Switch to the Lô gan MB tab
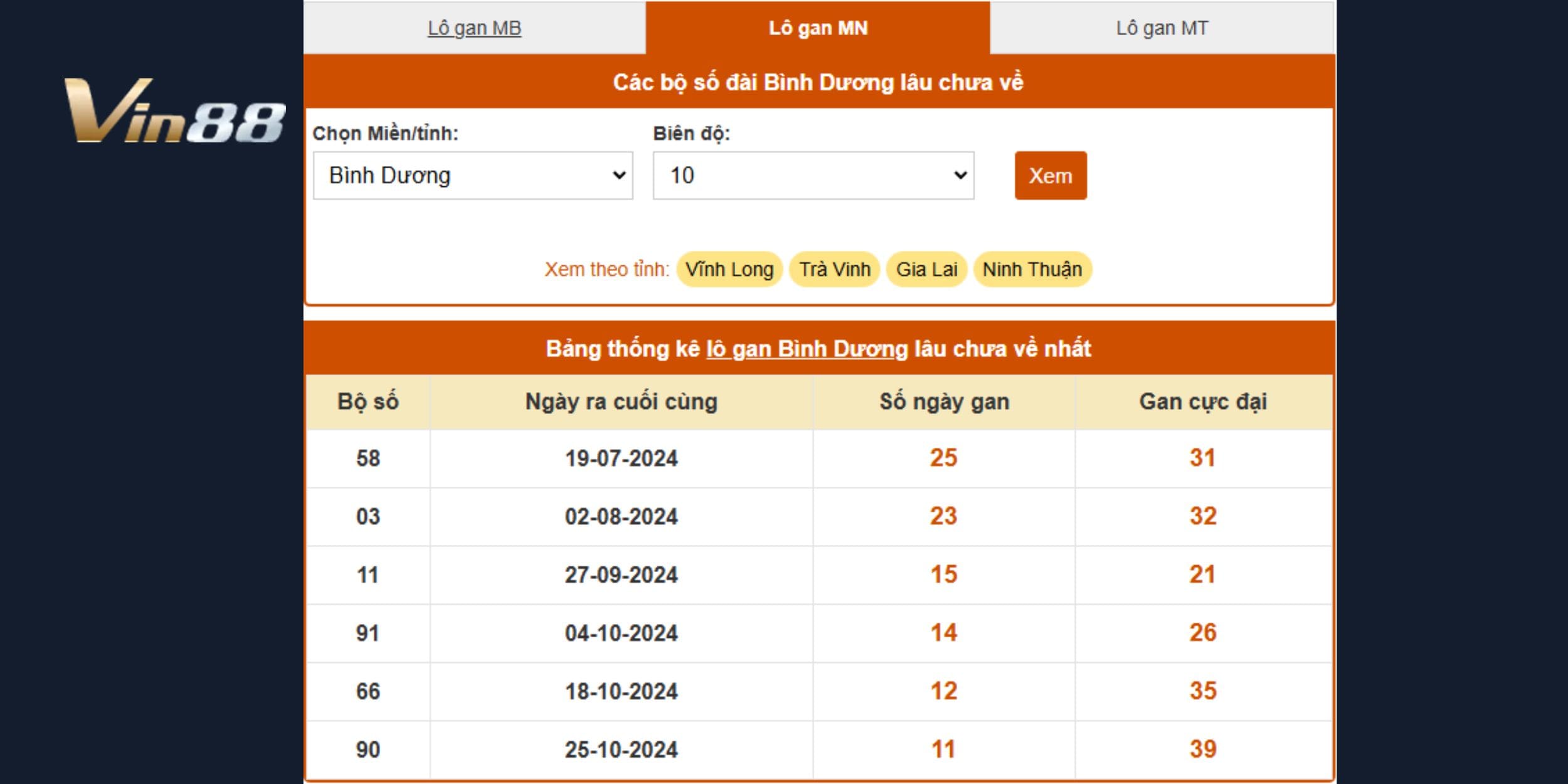Screen dimensions: 1568x784 pyautogui.click(x=474, y=28)
